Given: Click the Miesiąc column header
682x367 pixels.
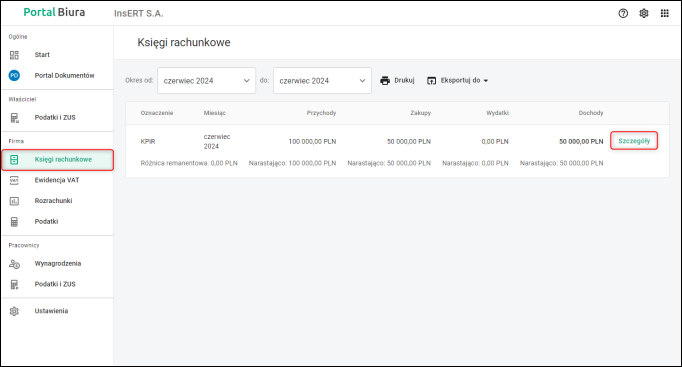Looking at the screenshot, I should pos(214,113).
